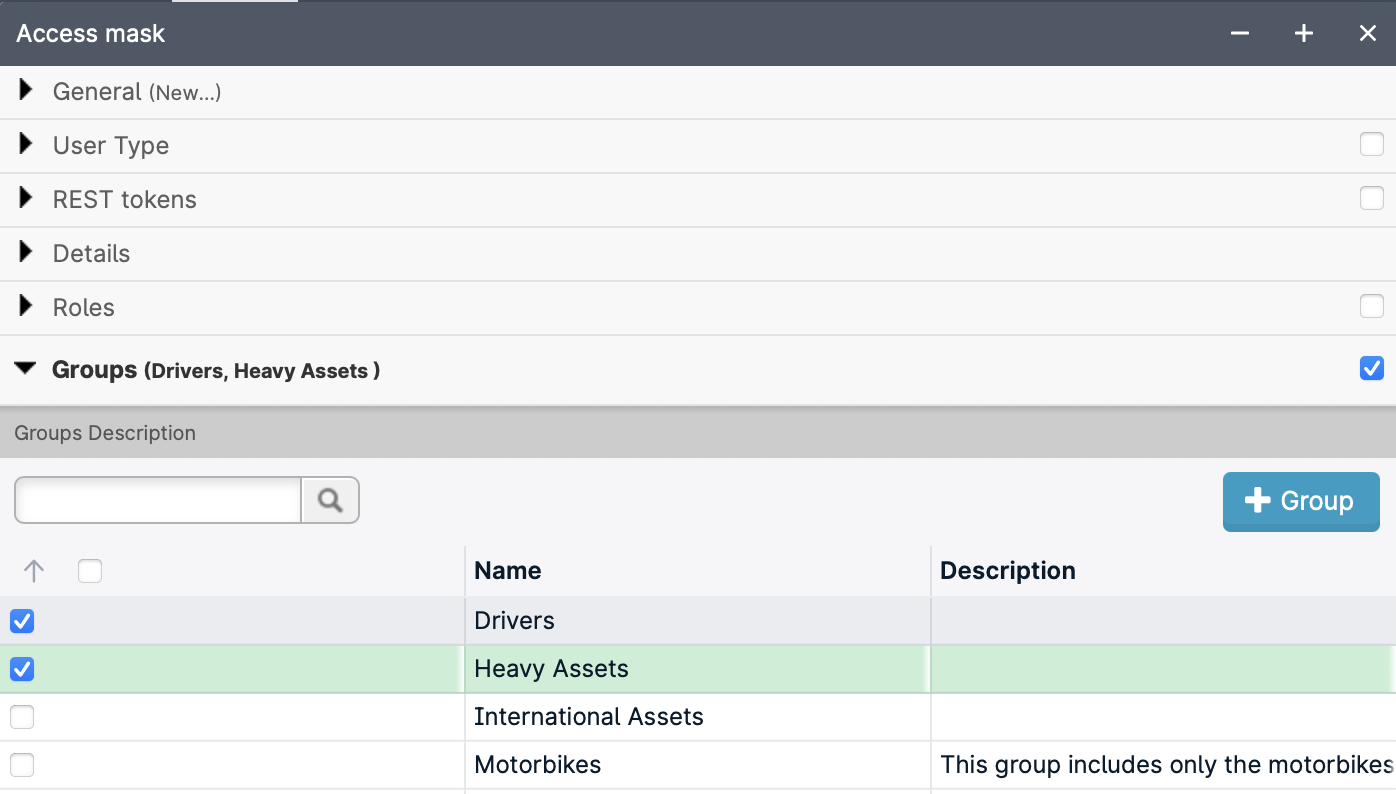Enable the REST tokens section checkbox
The width and height of the screenshot is (1396, 794).
[x=1371, y=199]
